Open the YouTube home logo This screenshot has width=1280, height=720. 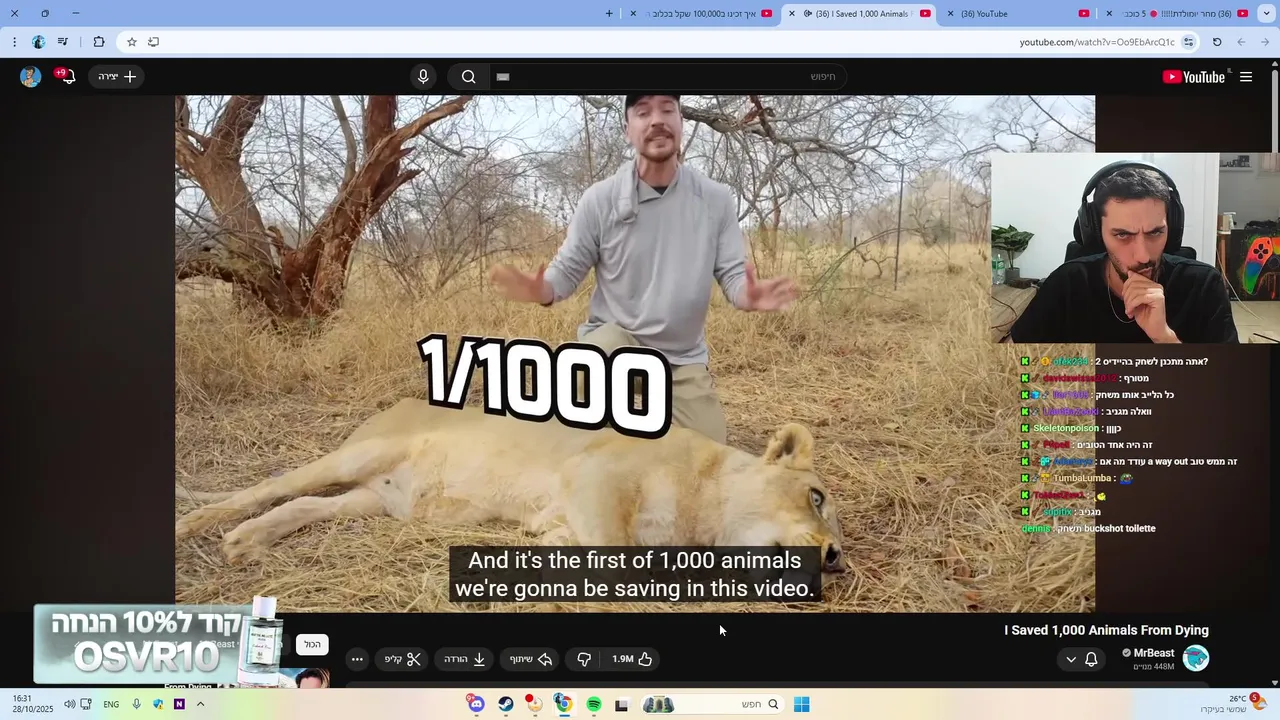[1194, 77]
